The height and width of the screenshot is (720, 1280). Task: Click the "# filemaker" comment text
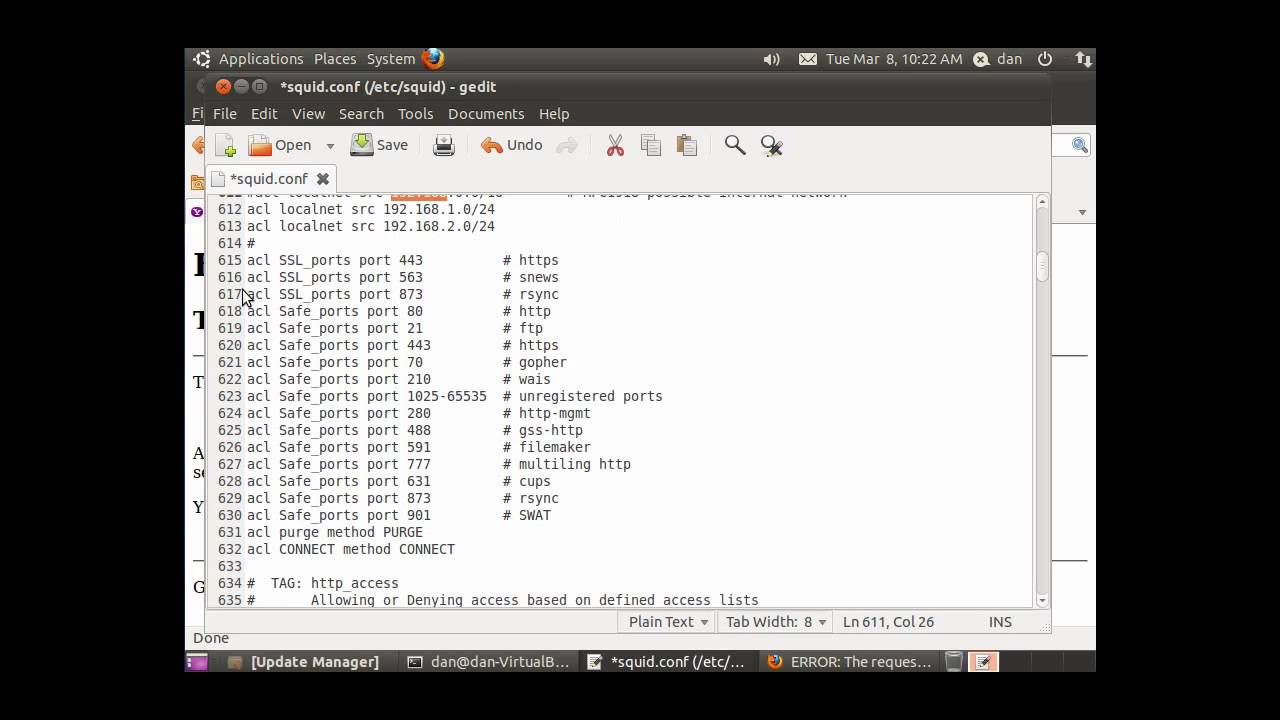(547, 447)
